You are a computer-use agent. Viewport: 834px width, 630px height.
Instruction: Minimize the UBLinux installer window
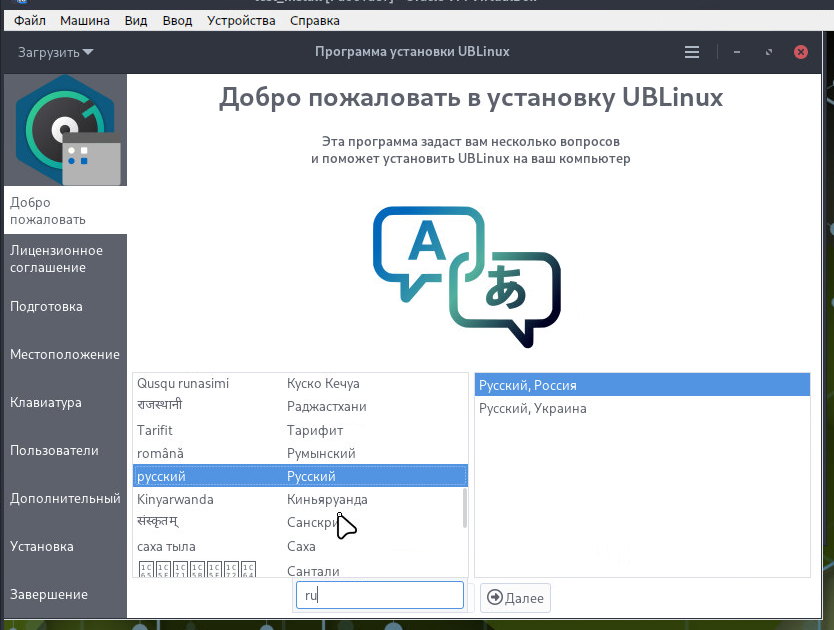click(737, 52)
